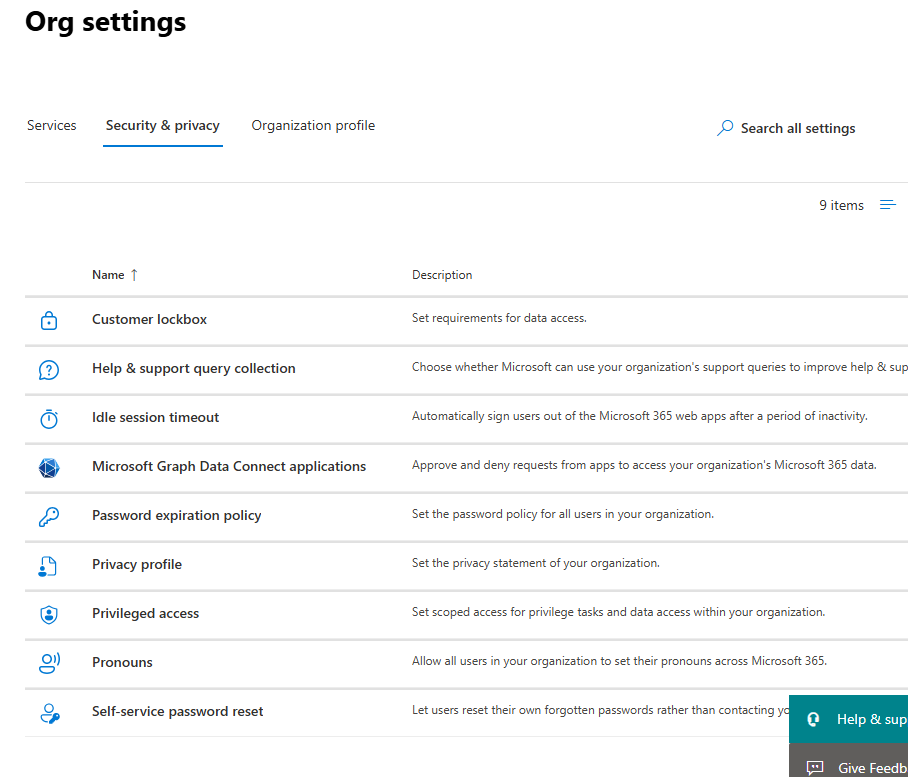The image size is (908, 777).
Task: Open Idle session timeout settings
Action: pos(155,418)
